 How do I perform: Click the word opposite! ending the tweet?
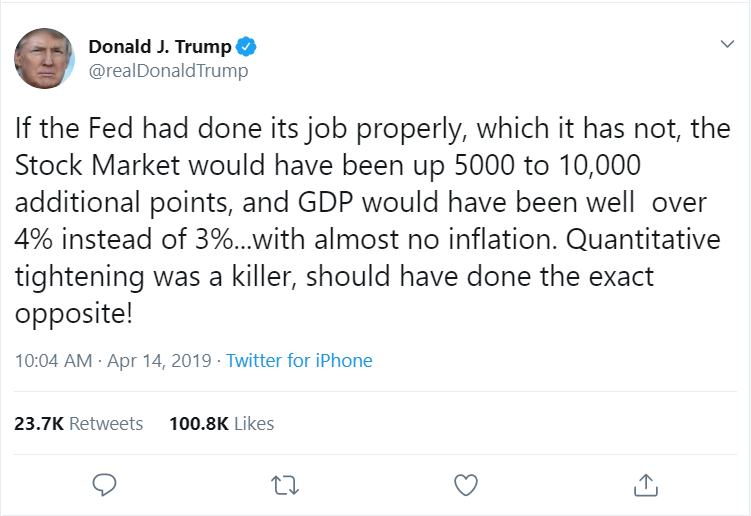(x=74, y=314)
